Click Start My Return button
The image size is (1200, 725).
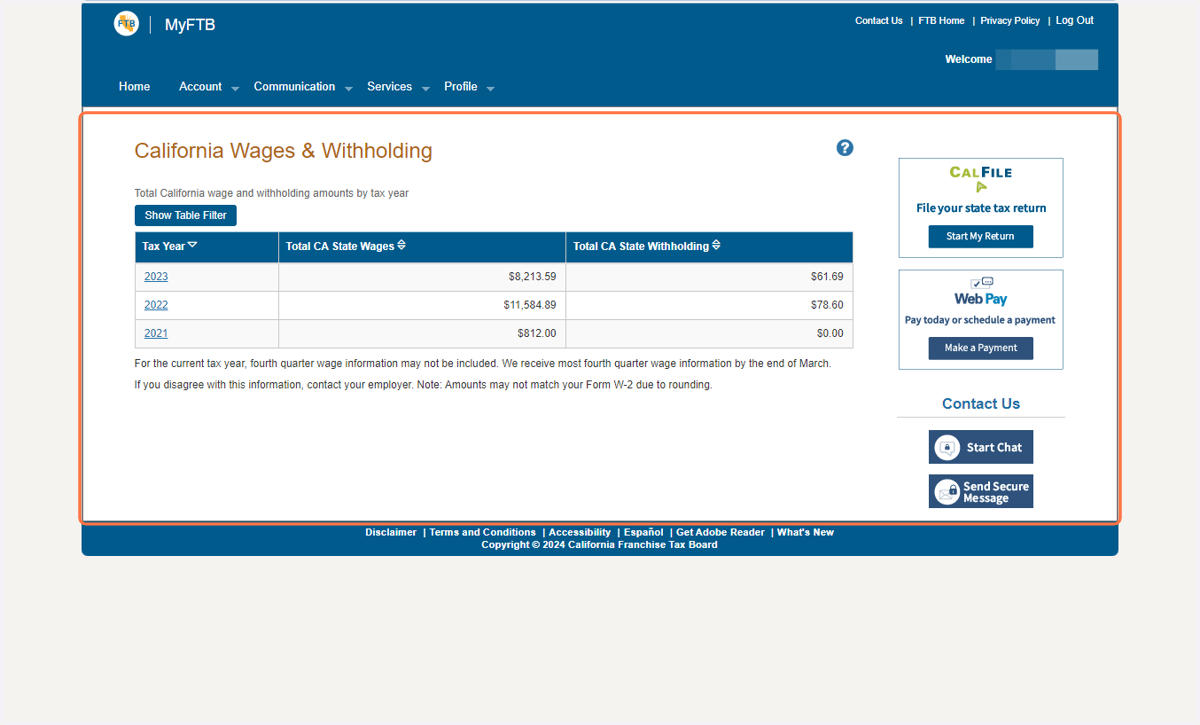(x=980, y=236)
